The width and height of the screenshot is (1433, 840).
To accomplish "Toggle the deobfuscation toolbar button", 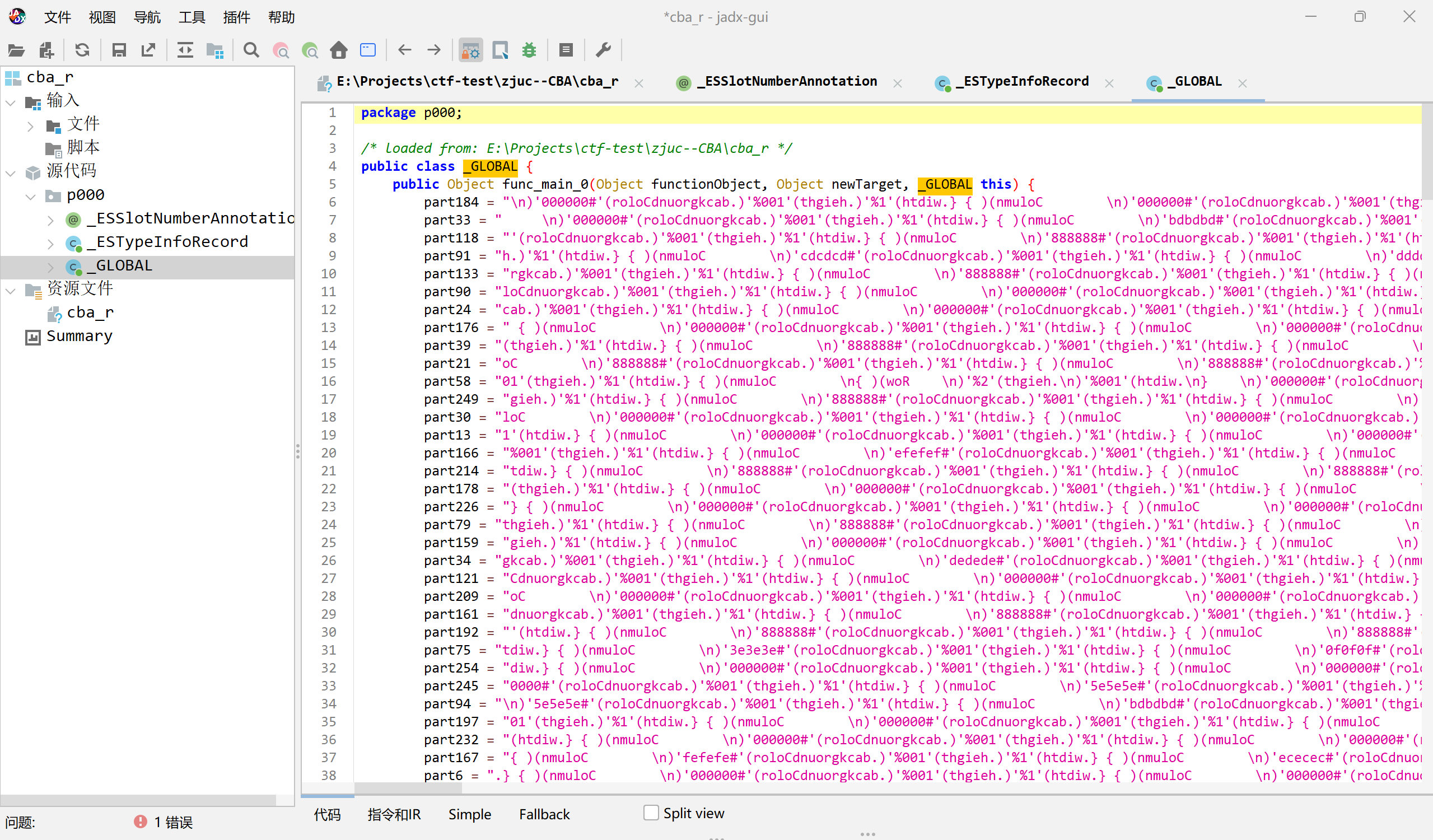I will pos(471,50).
